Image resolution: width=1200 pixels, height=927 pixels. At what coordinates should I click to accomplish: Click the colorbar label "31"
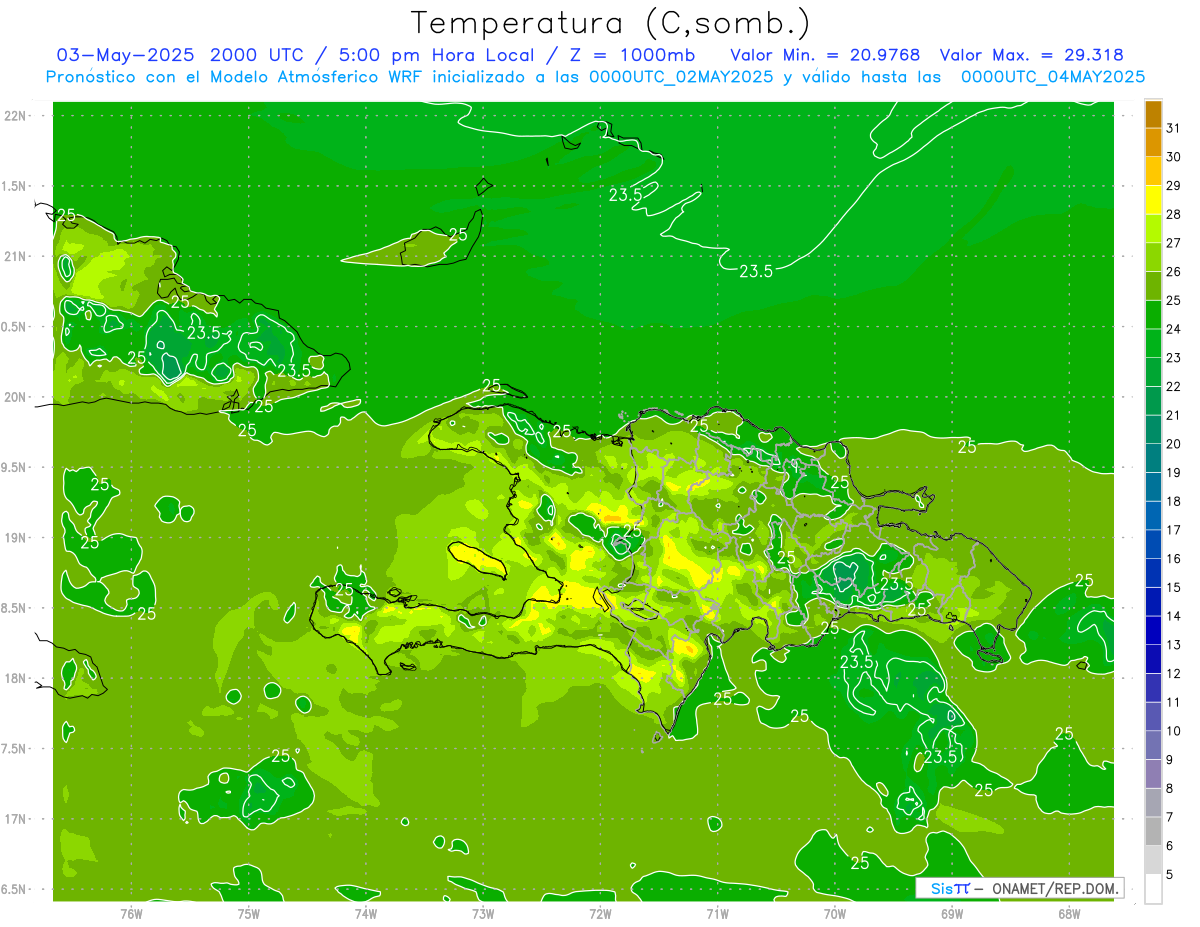click(1174, 128)
